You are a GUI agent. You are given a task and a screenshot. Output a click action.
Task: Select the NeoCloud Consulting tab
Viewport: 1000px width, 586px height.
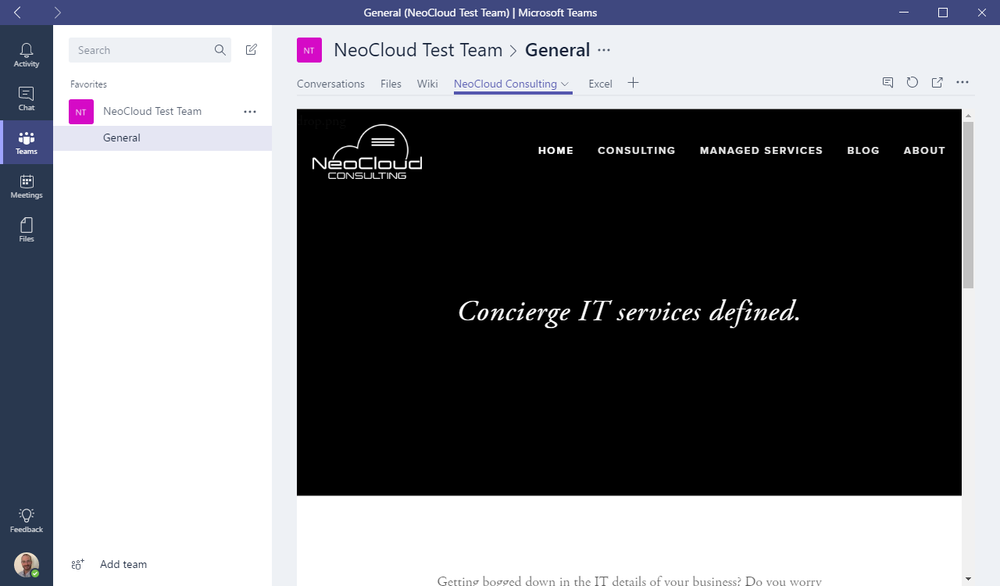tap(505, 84)
